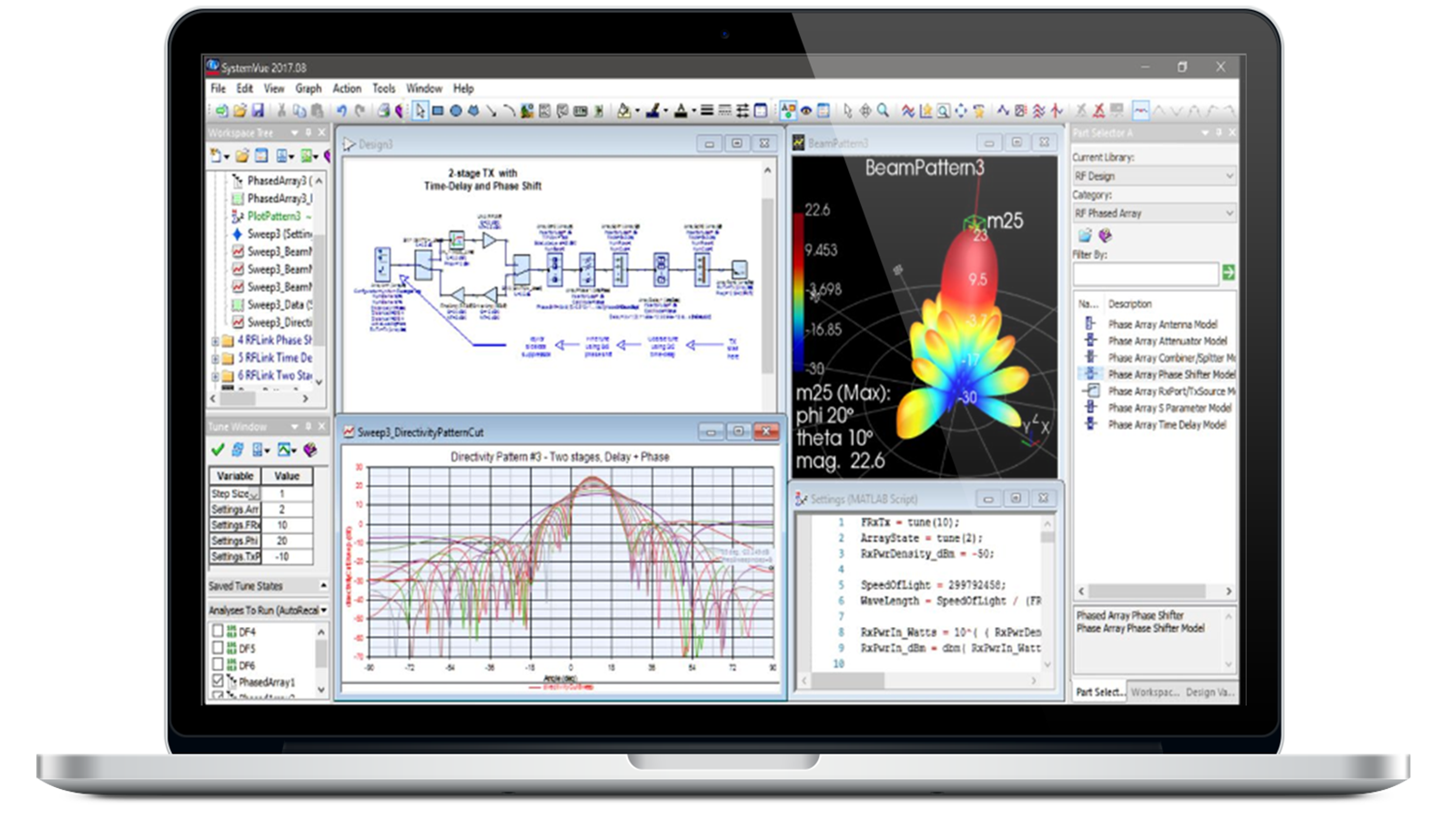Open a library file in Part Selector A

pyautogui.click(x=1085, y=235)
